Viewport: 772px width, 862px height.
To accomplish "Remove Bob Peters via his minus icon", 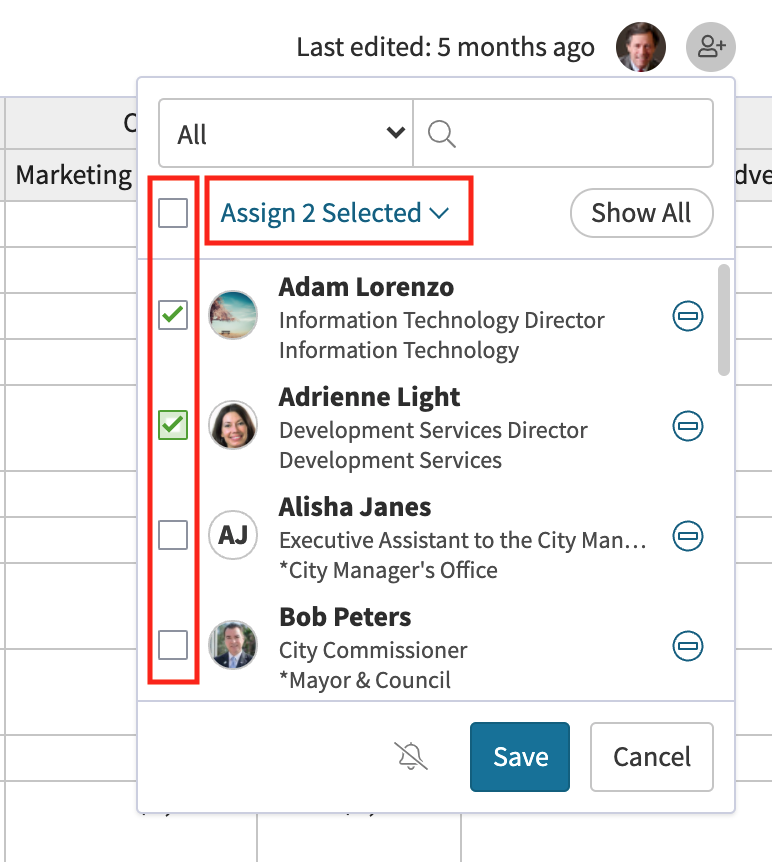I will pyautogui.click(x=688, y=646).
